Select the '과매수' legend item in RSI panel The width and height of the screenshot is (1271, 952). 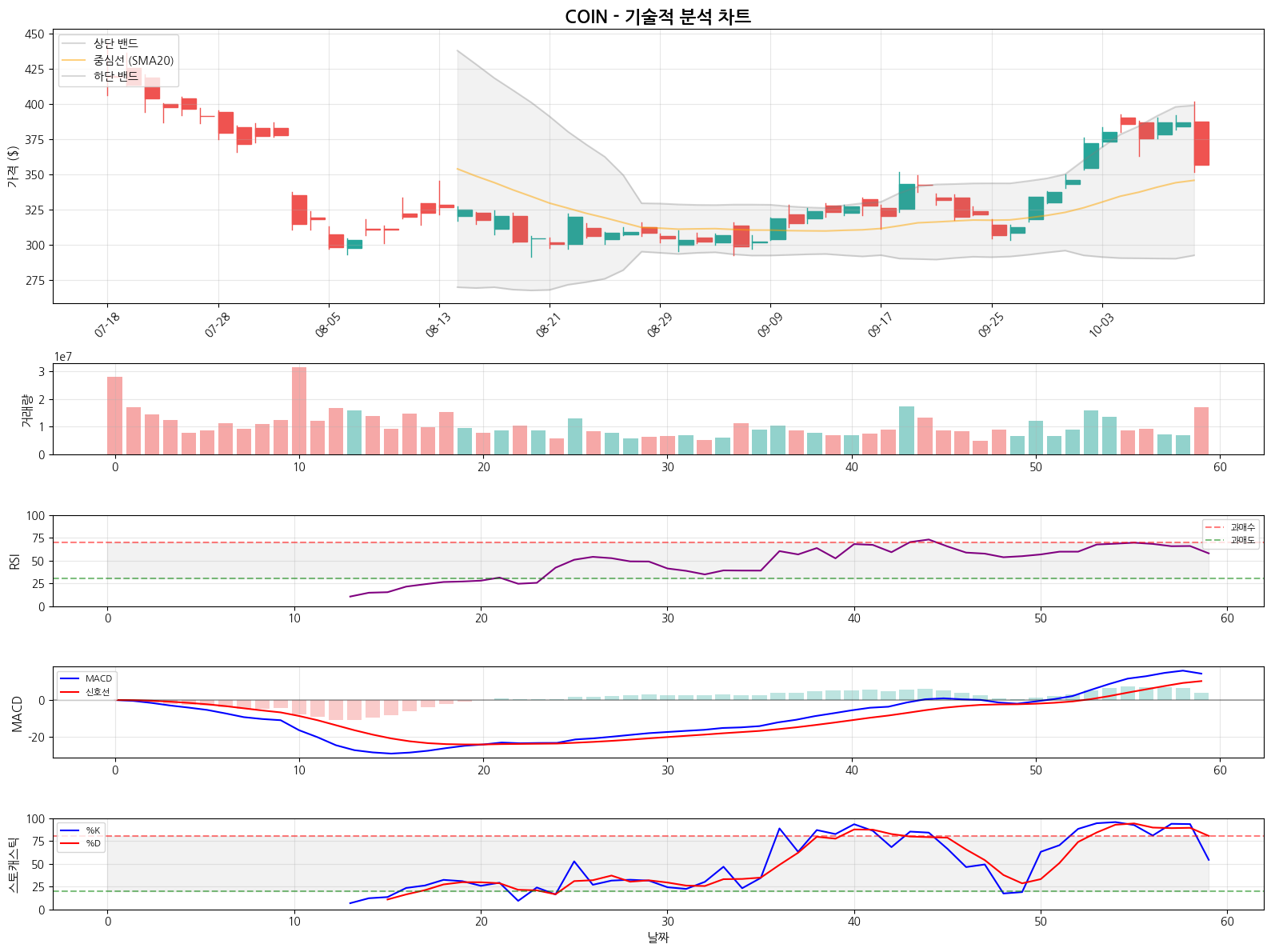tap(1242, 527)
